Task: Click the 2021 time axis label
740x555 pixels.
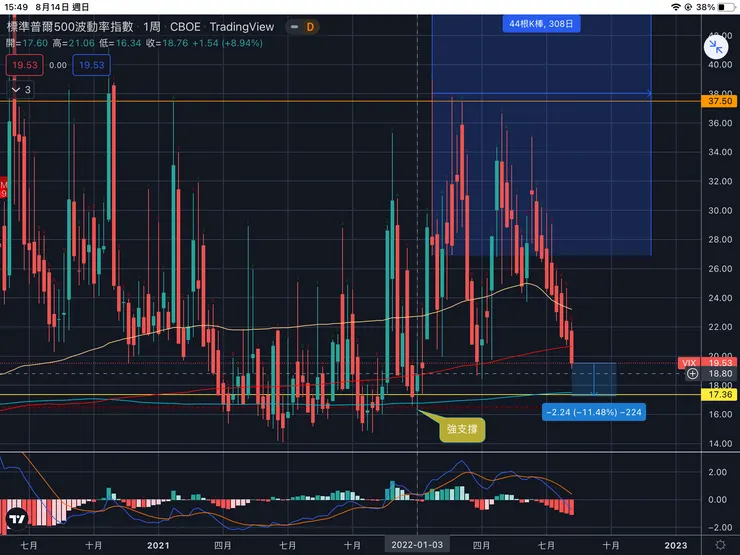Action: coord(158,546)
